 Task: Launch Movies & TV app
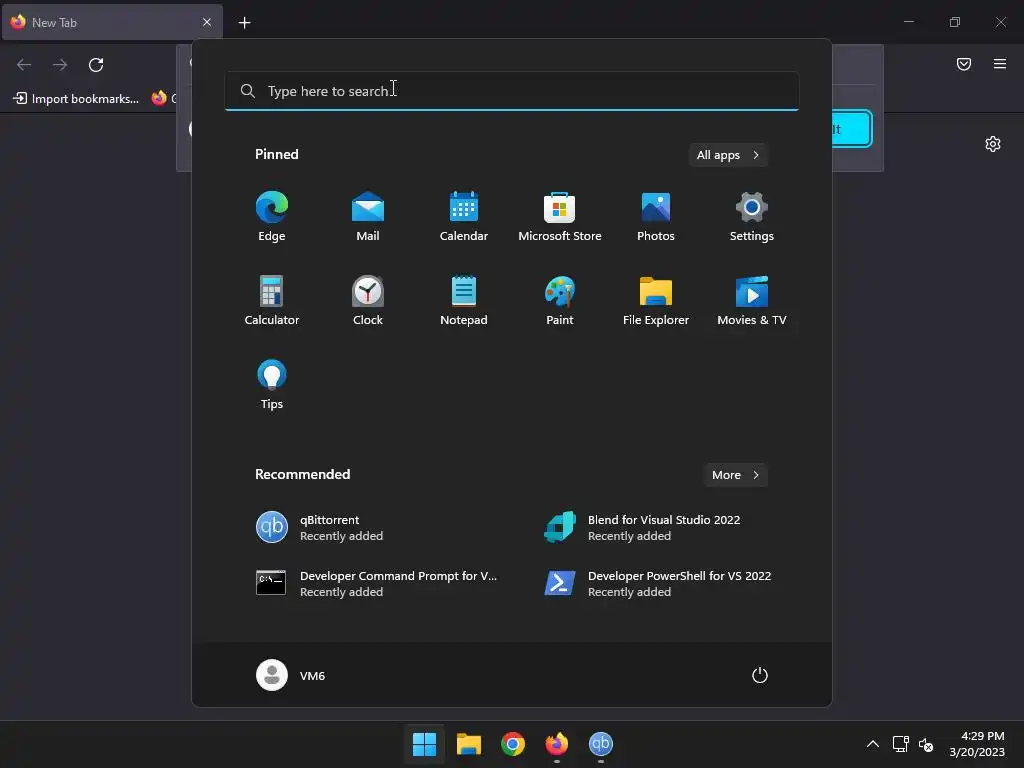click(x=752, y=300)
